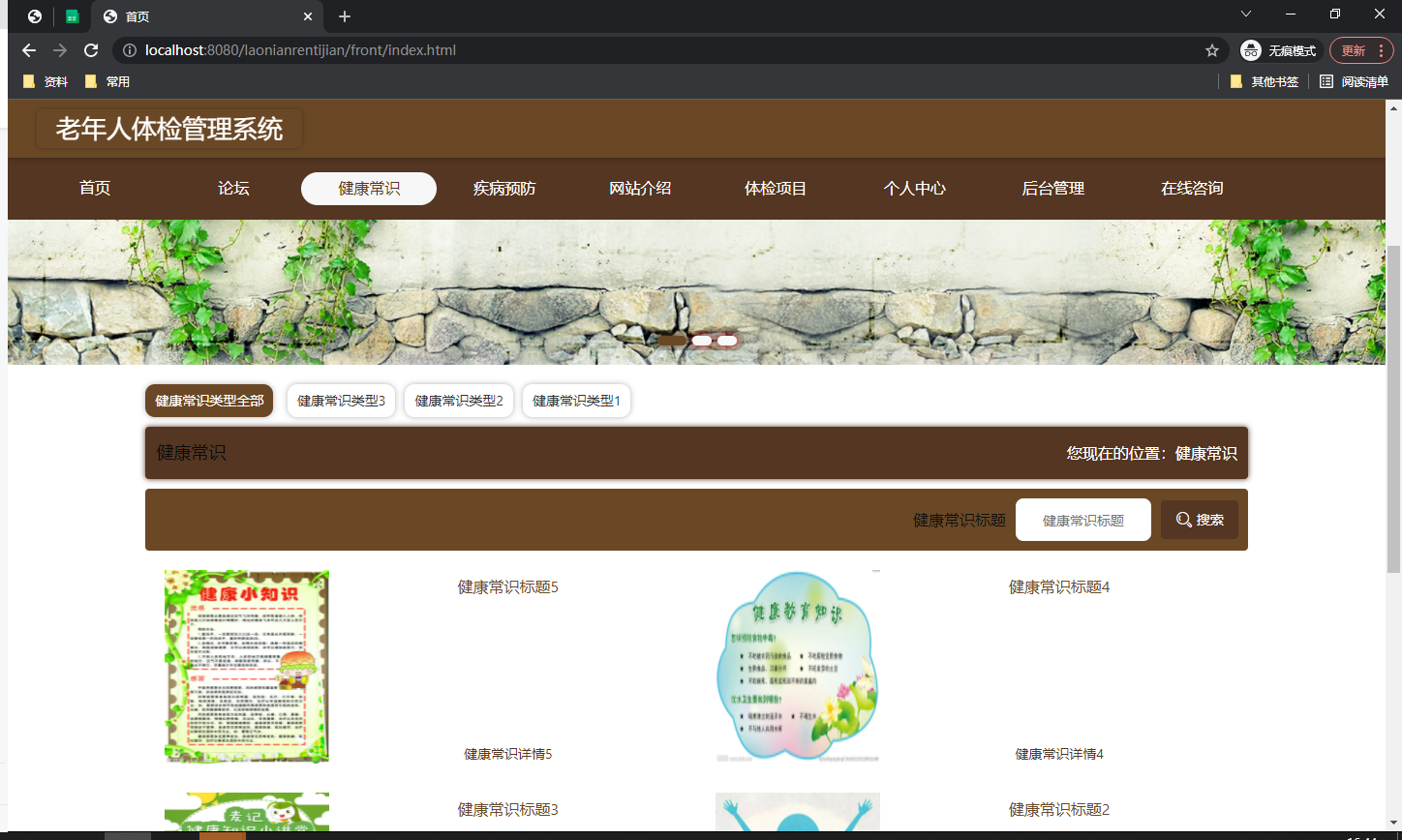The image size is (1402, 840).
Task: Open the 阅读清单 reading list
Action: [1354, 81]
